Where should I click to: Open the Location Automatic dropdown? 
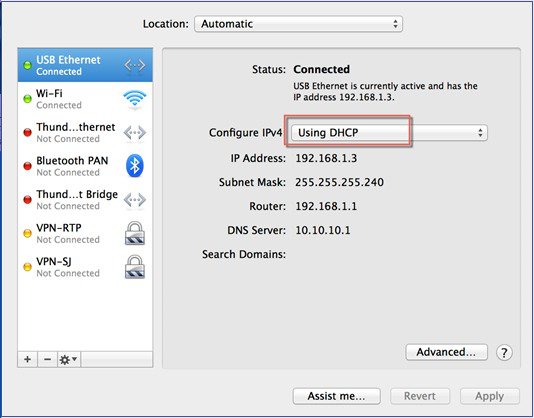click(298, 24)
